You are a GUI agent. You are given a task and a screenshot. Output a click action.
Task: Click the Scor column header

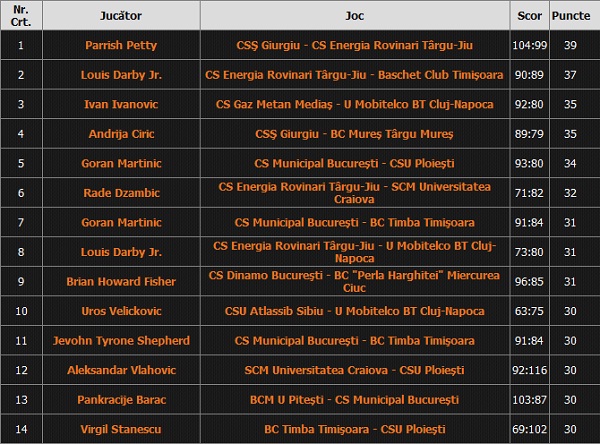530,17
